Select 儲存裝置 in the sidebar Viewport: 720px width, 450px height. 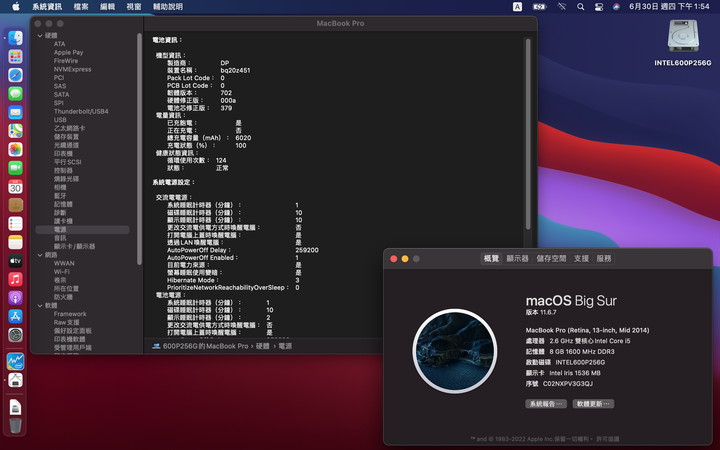pyautogui.click(x=67, y=137)
